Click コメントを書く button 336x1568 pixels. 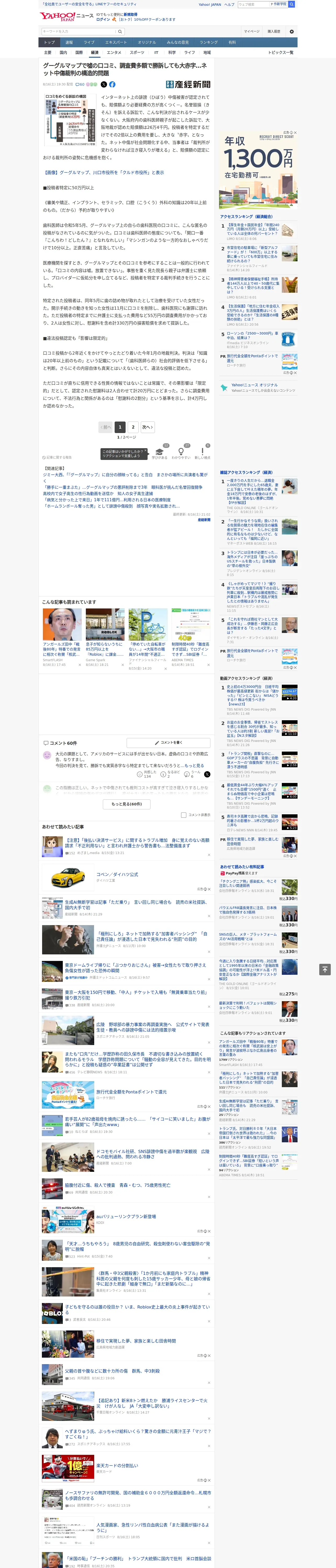(168, 743)
